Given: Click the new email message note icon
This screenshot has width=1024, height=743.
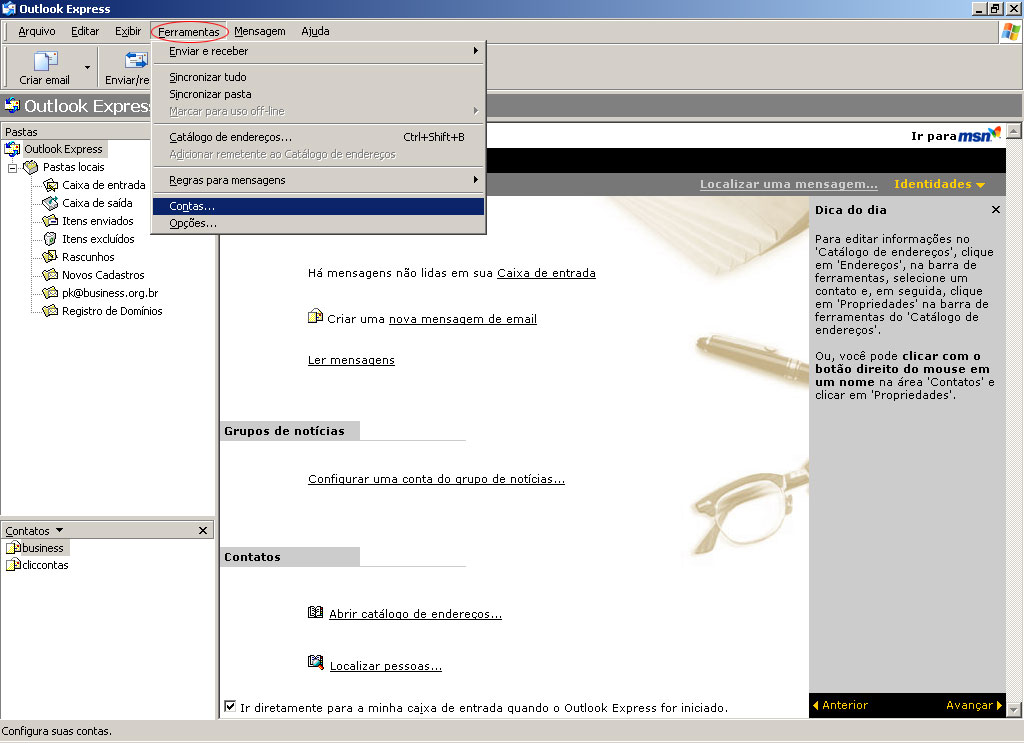Looking at the screenshot, I should tap(315, 316).
